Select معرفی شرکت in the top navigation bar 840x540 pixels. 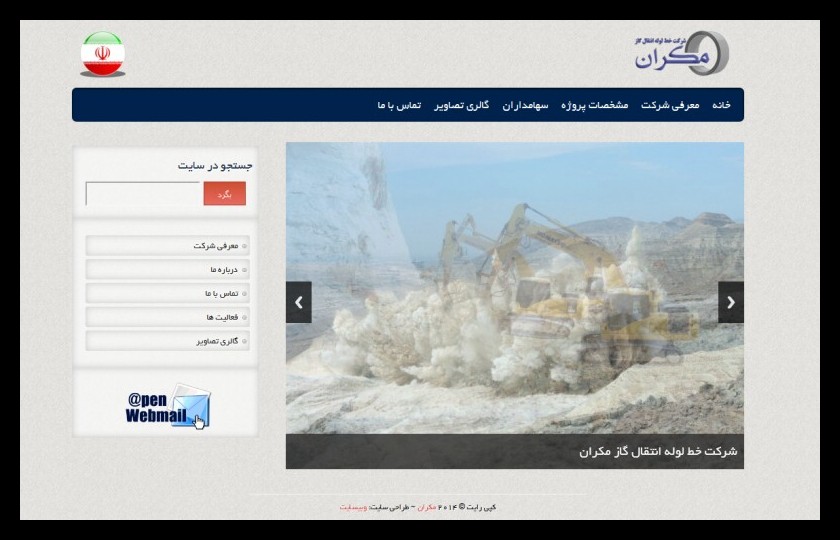point(670,105)
